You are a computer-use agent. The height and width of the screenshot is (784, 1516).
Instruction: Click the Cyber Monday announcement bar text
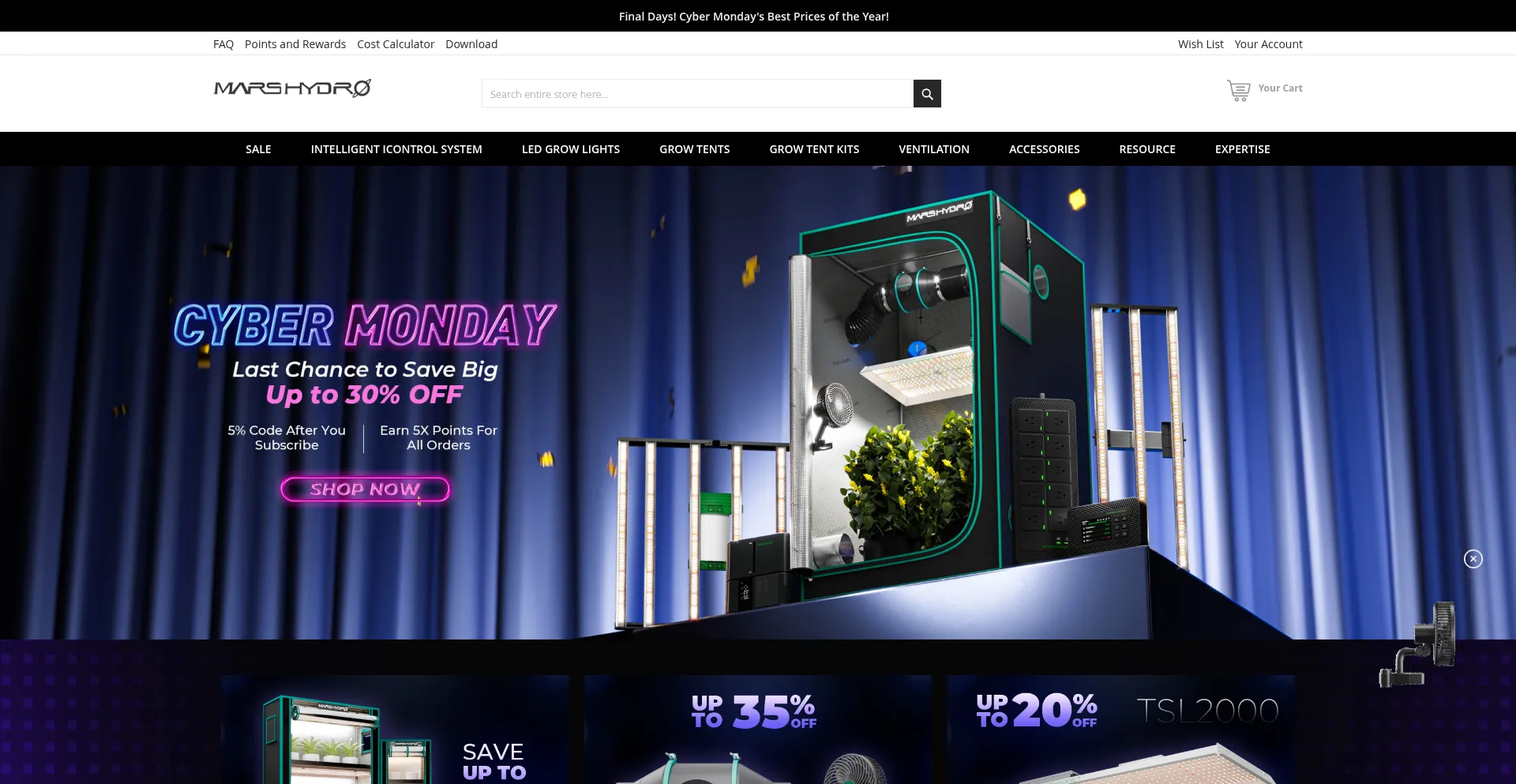(754, 17)
